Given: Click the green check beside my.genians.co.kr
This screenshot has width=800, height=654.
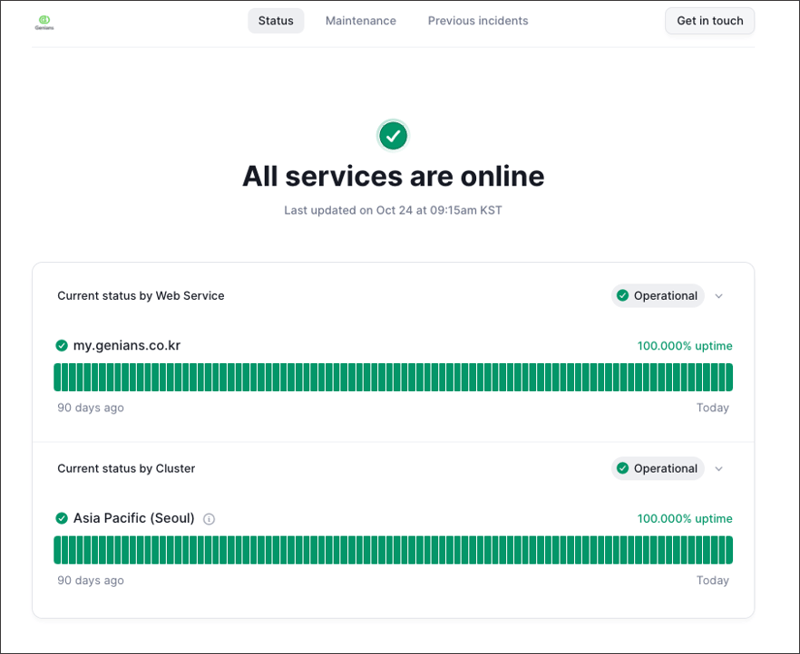Looking at the screenshot, I should click(x=62, y=346).
